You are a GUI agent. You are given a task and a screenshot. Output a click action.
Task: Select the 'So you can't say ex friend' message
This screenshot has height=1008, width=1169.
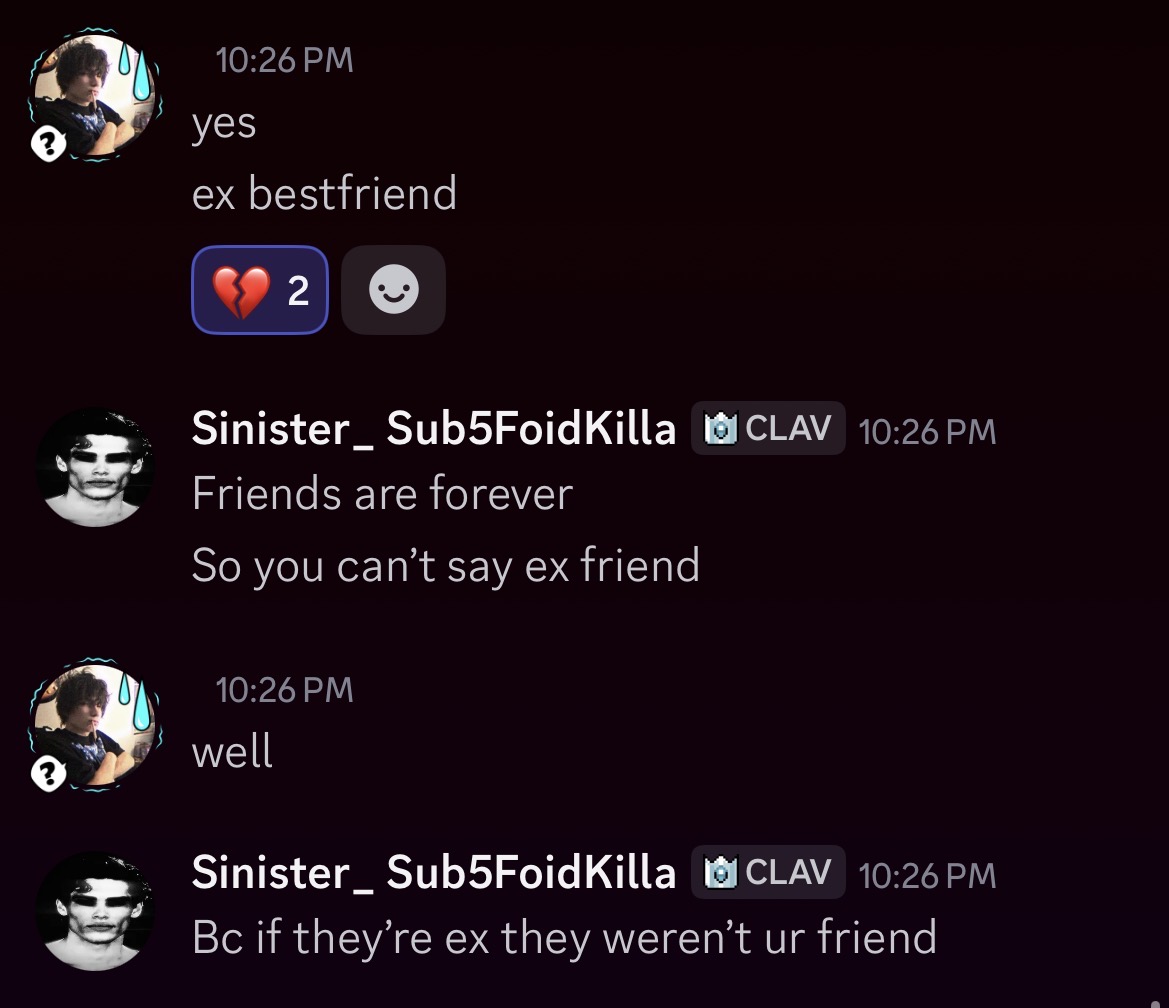tap(445, 566)
